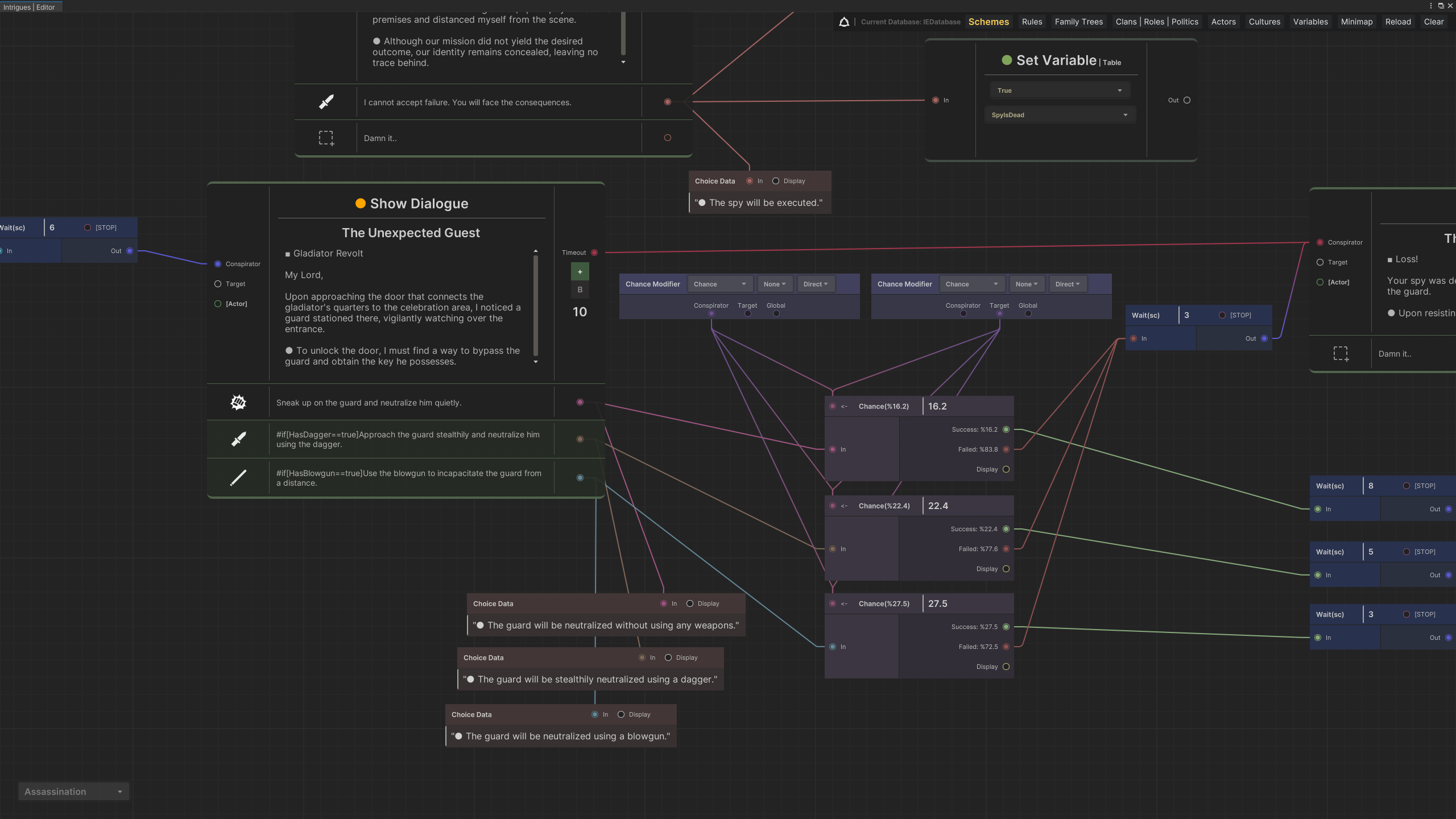Viewport: 1456px width, 819px height.
Task: Click the Reload button
Action: click(1398, 22)
